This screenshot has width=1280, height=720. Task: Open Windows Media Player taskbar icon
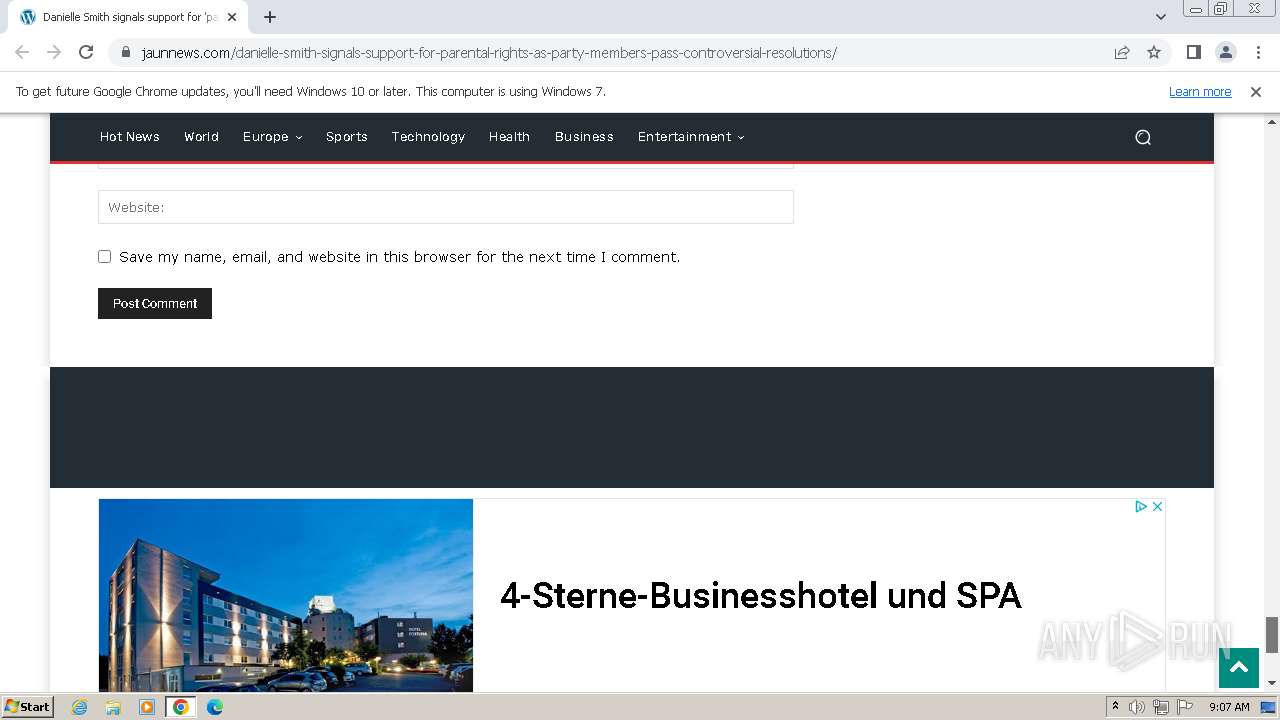[147, 707]
